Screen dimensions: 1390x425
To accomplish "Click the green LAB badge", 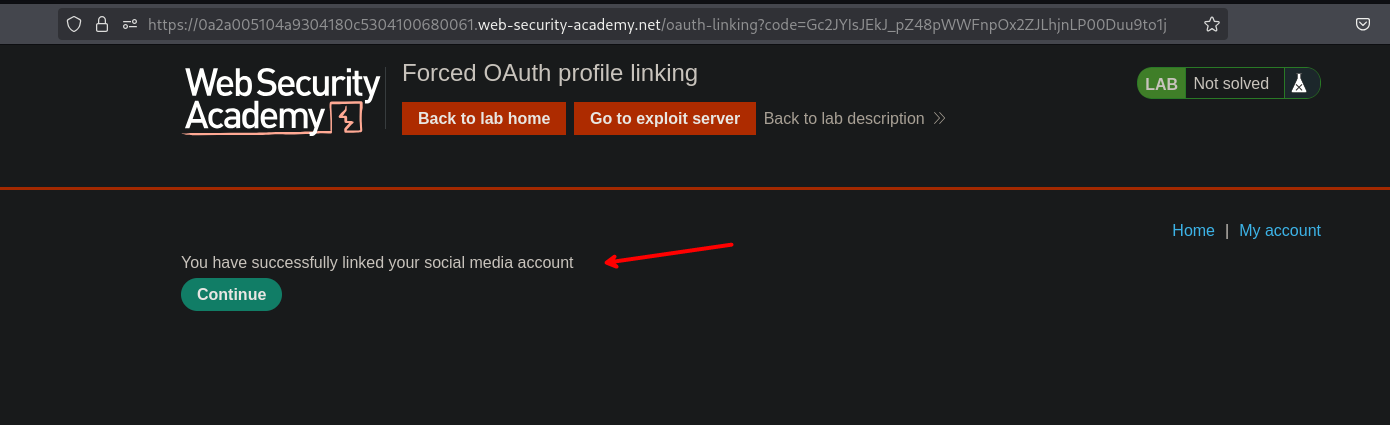I will (x=1161, y=84).
